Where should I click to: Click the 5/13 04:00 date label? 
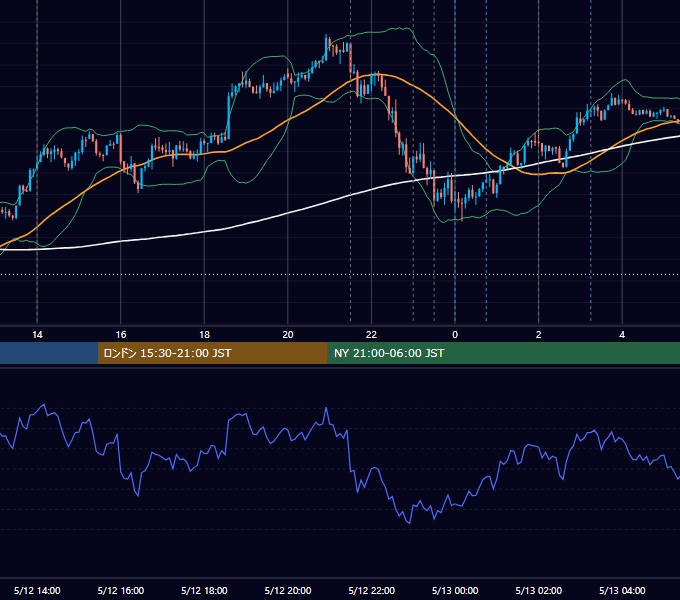(x=622, y=590)
